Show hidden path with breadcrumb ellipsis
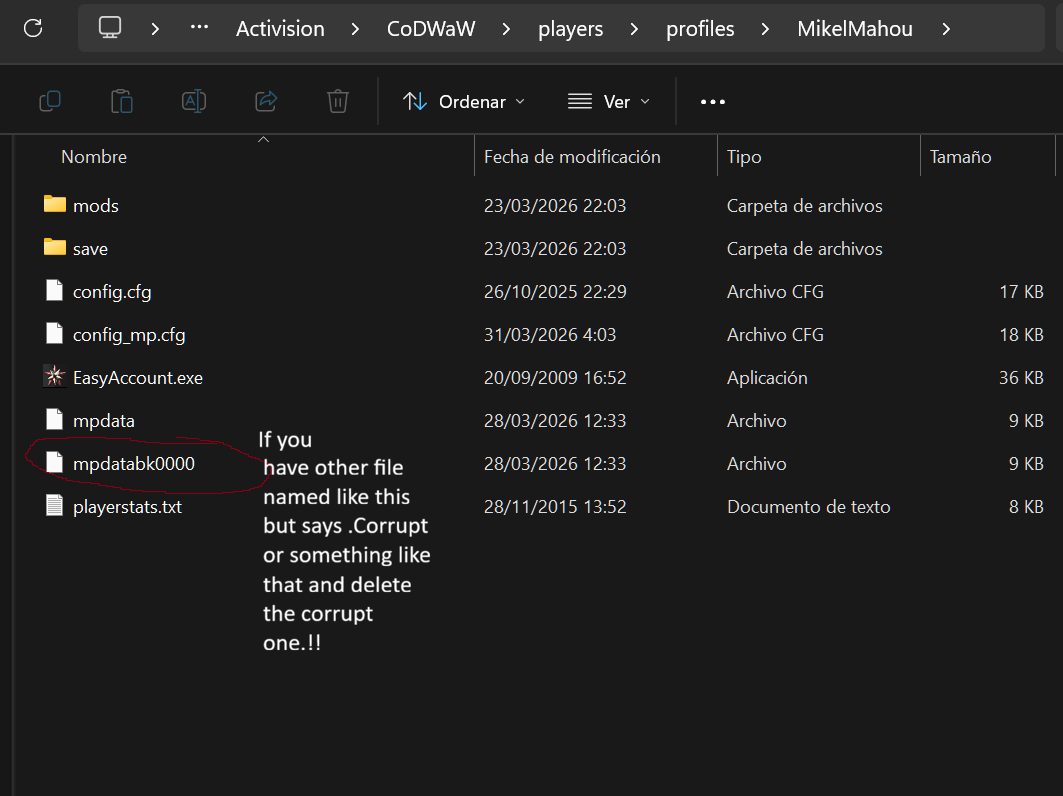Image resolution: width=1063 pixels, height=796 pixels. (199, 29)
